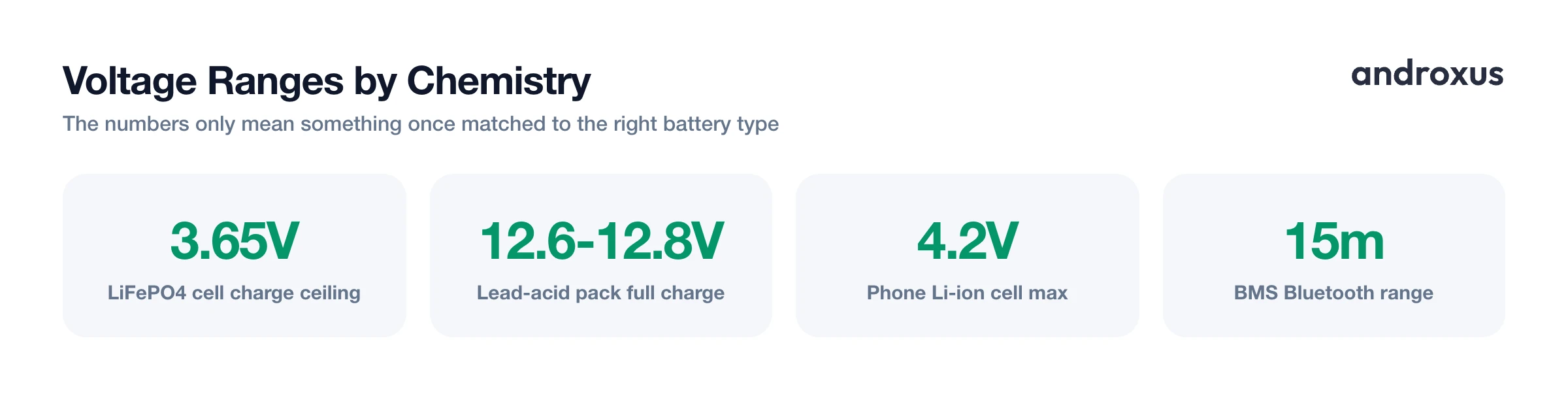
Task: Open the Li-ion stat card
Action: (968, 256)
